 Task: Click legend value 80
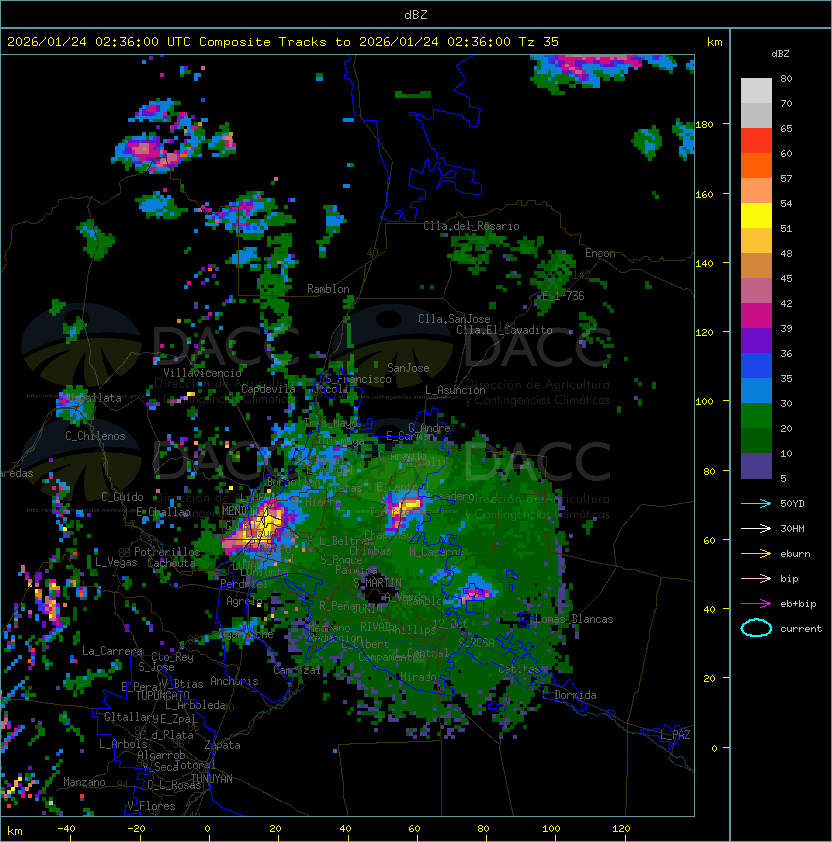[x=786, y=78]
